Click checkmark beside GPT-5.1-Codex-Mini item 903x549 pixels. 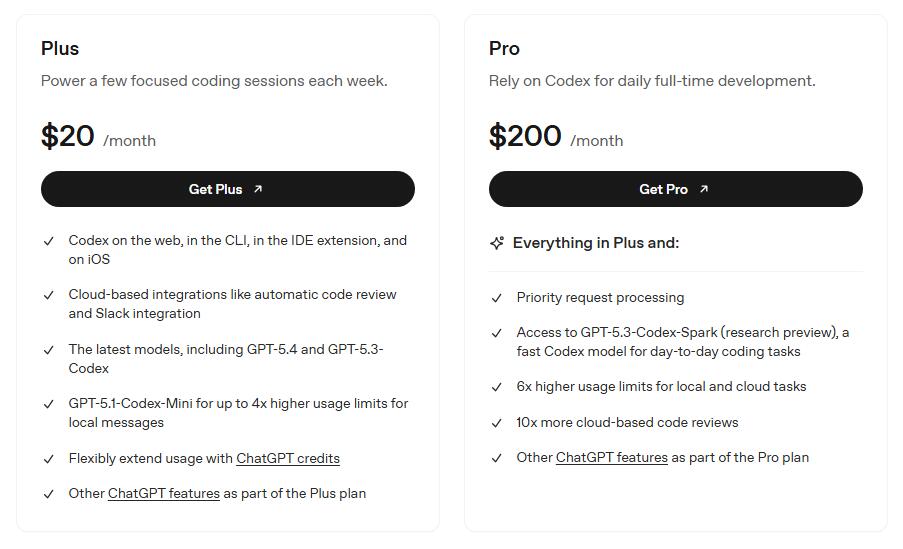[x=48, y=404]
